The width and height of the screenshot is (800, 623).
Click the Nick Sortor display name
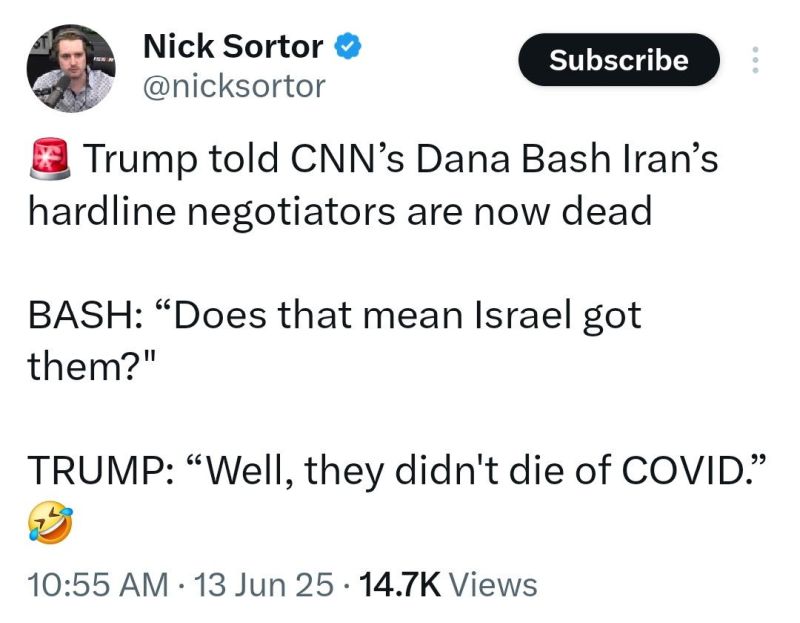tap(233, 46)
